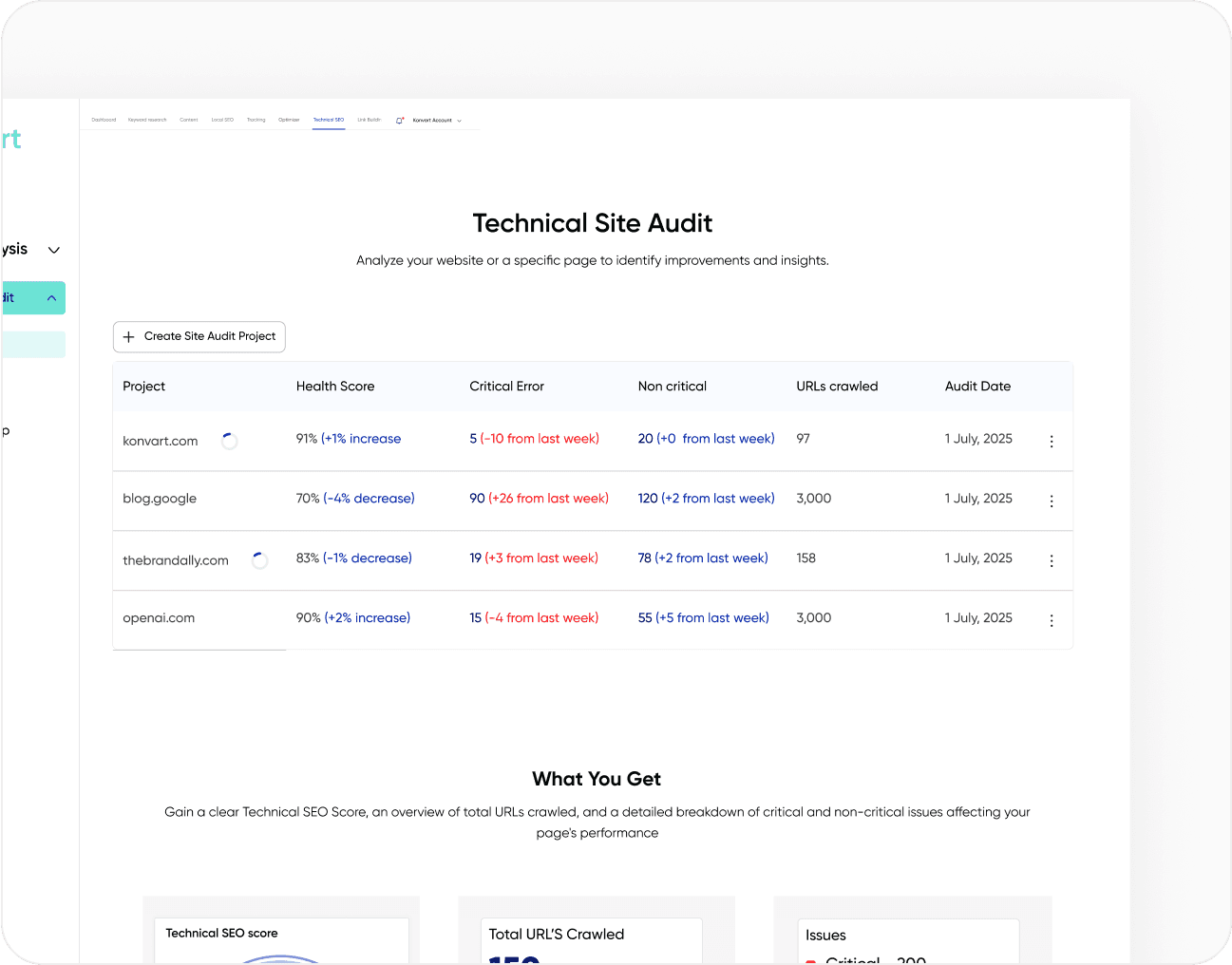Click the Technical SEO score gauge
The image size is (1232, 965).
tap(280, 959)
